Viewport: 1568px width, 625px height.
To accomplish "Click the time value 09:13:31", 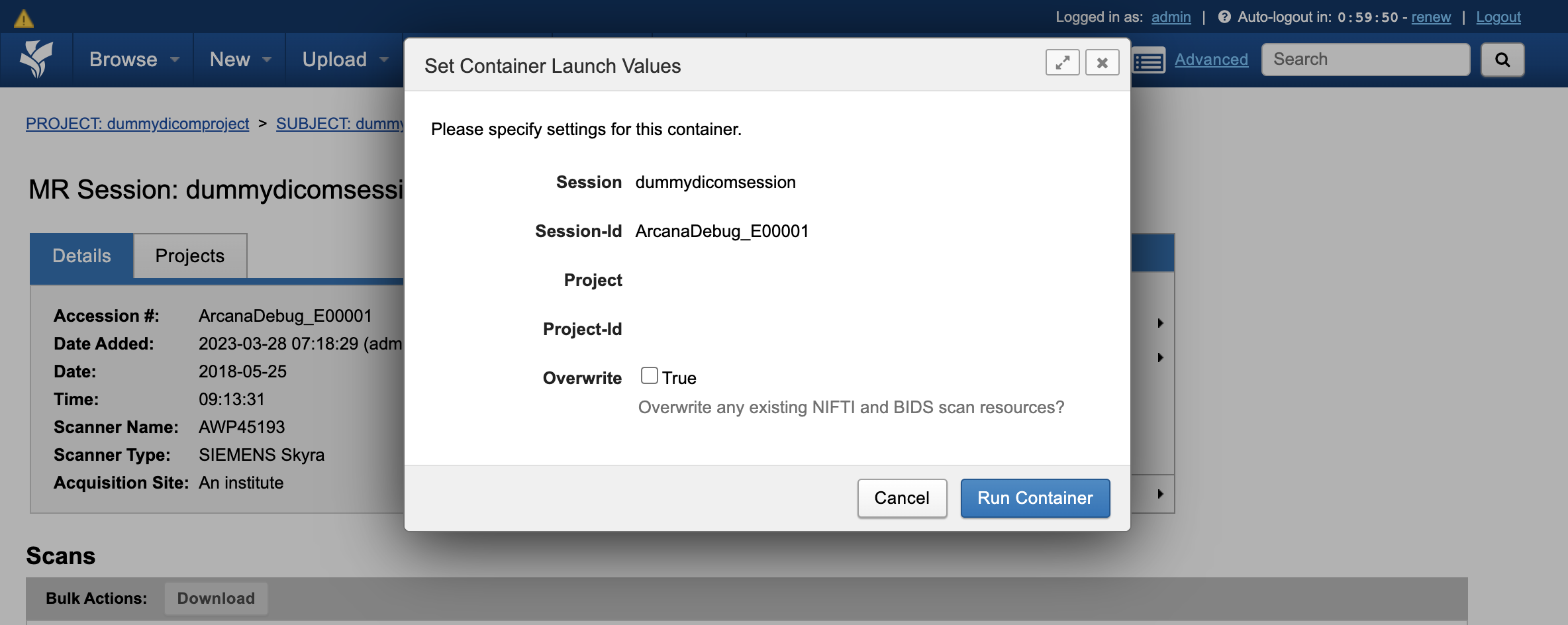I will coord(232,399).
